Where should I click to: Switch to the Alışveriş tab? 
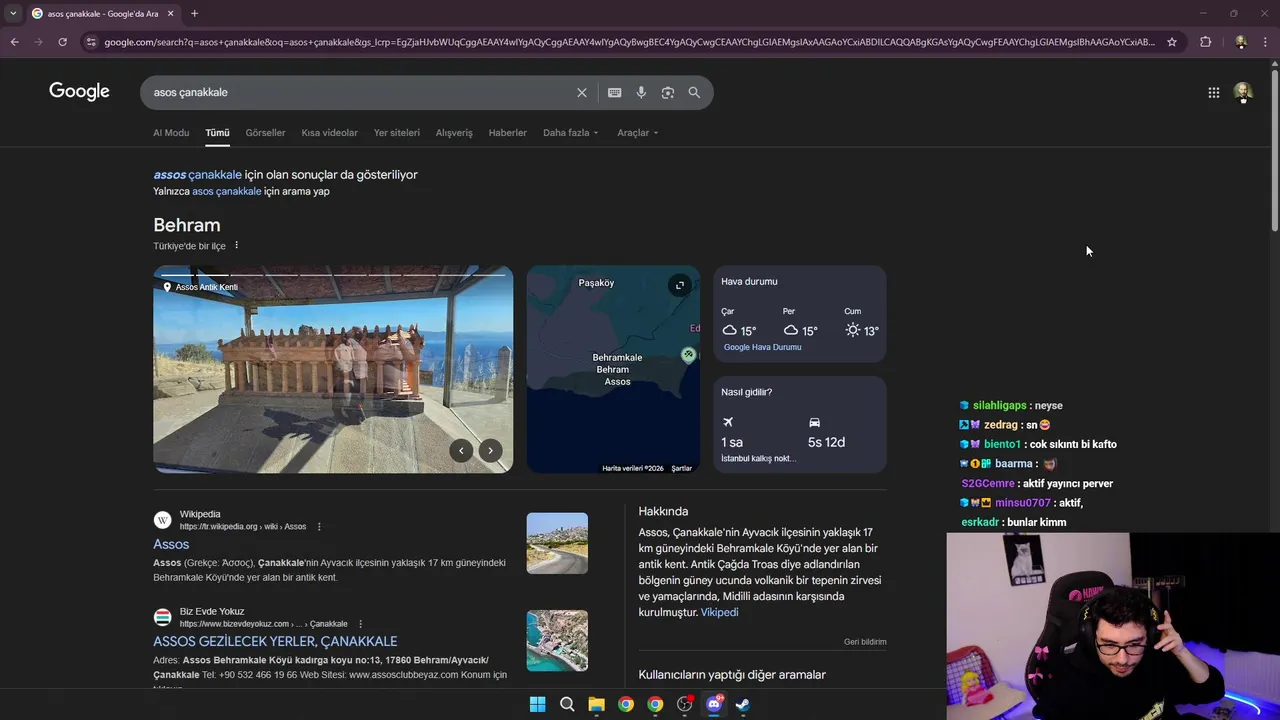(454, 132)
